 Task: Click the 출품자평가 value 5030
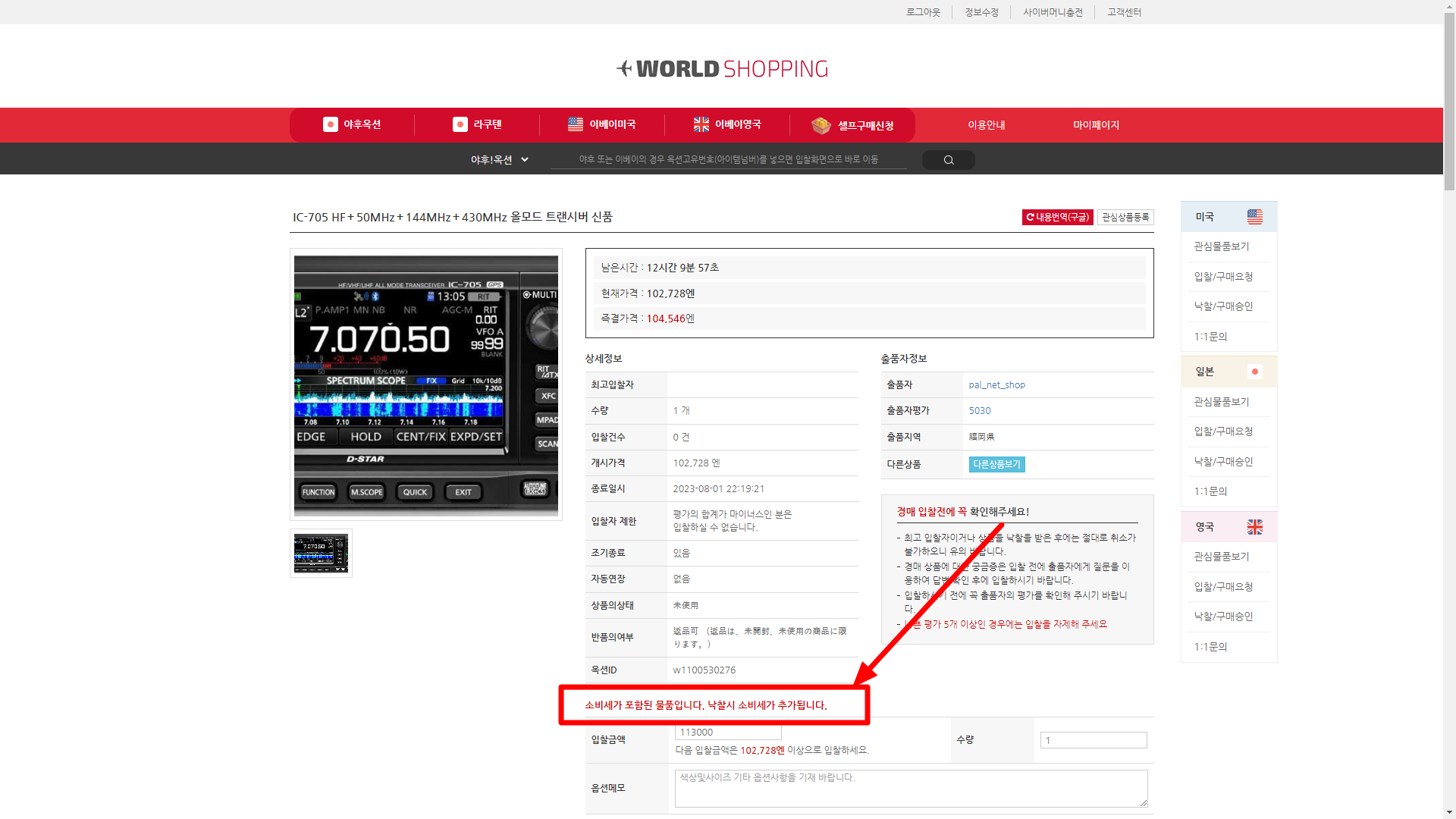click(x=979, y=411)
